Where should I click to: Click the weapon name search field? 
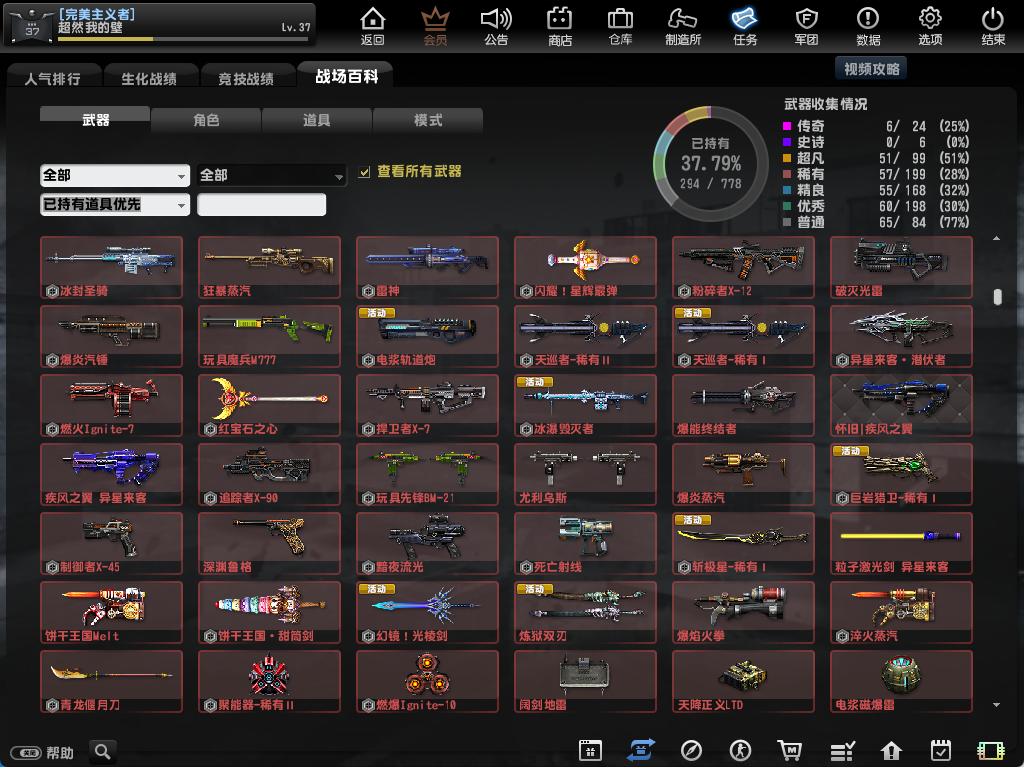click(262, 205)
